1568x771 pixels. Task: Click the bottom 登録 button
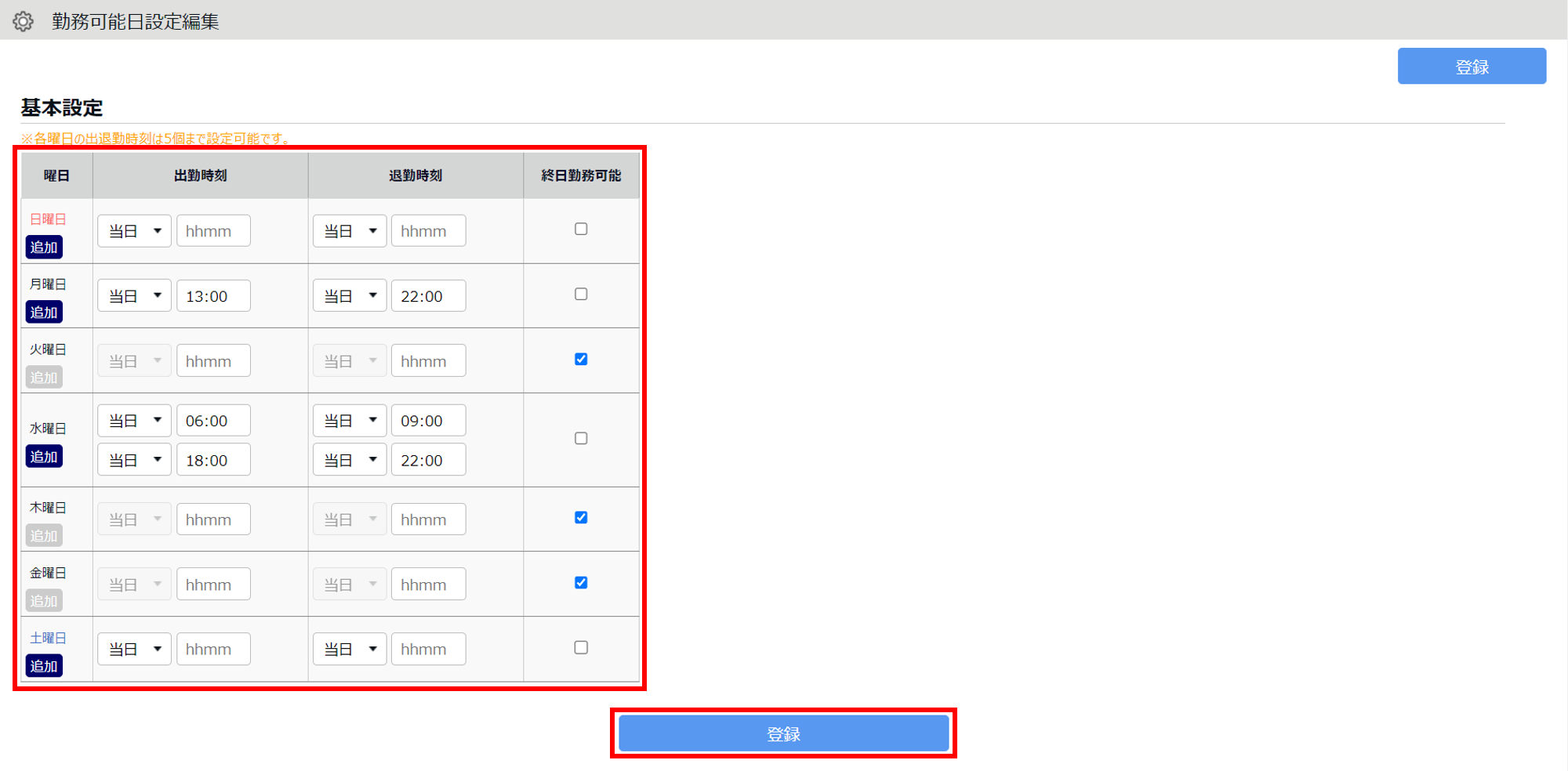(x=783, y=733)
